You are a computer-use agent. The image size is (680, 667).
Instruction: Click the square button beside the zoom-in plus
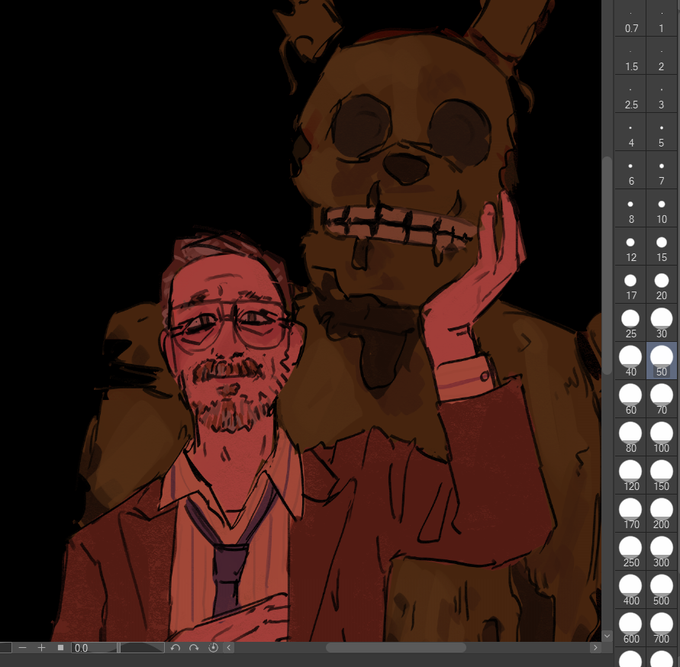(x=60, y=648)
